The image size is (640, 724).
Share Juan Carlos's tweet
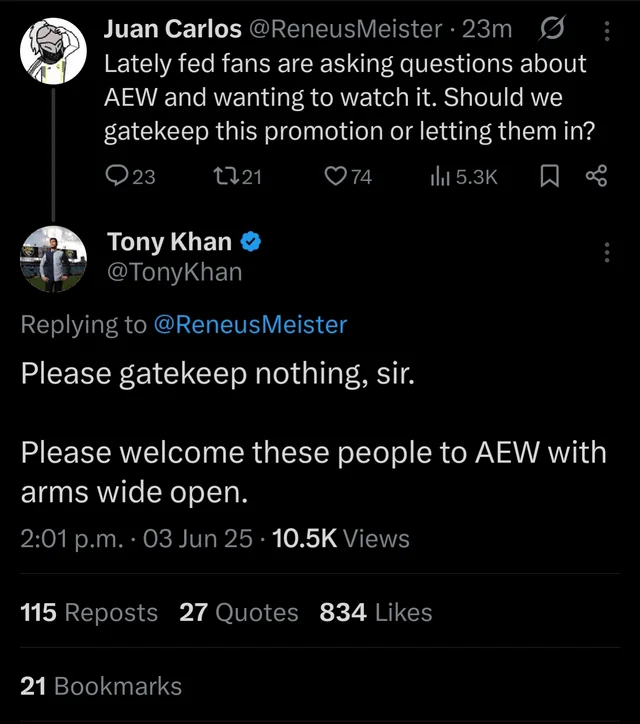(596, 177)
